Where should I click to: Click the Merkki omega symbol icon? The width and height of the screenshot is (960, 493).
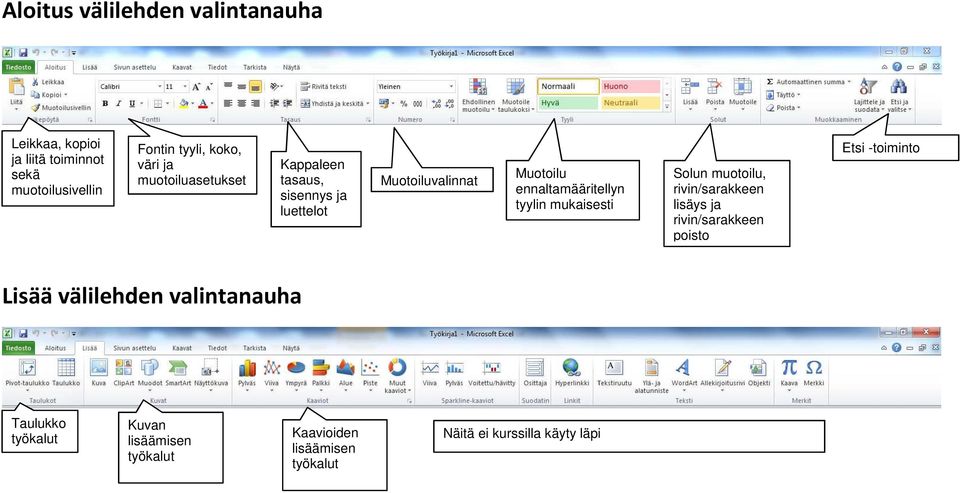tap(814, 367)
